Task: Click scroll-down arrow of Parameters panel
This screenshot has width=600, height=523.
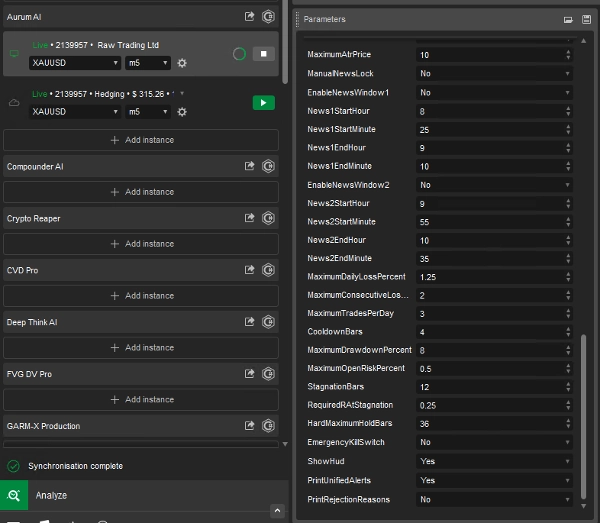Action: coord(584,506)
